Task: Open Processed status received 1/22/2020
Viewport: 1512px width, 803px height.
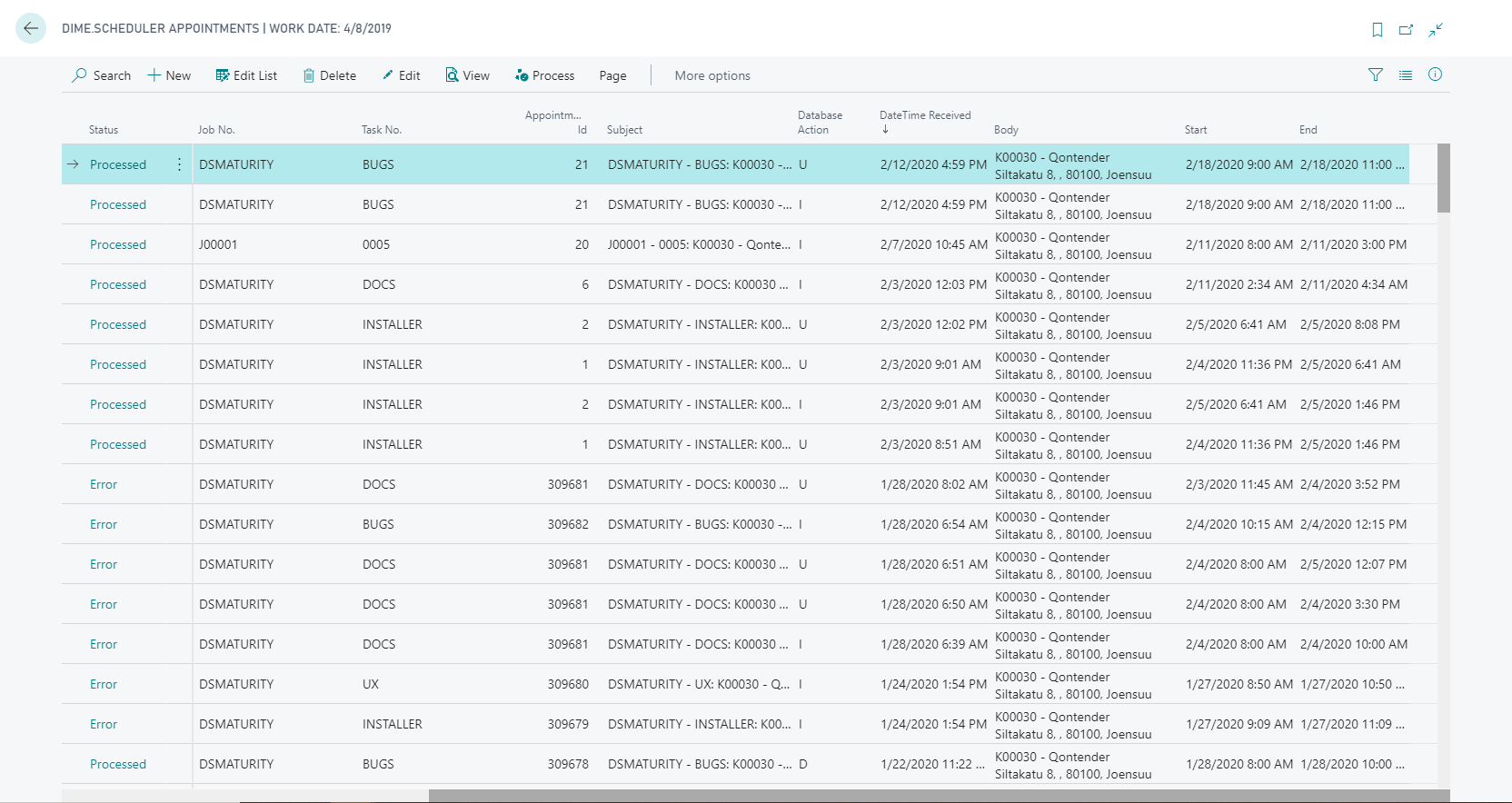Action: (118, 764)
